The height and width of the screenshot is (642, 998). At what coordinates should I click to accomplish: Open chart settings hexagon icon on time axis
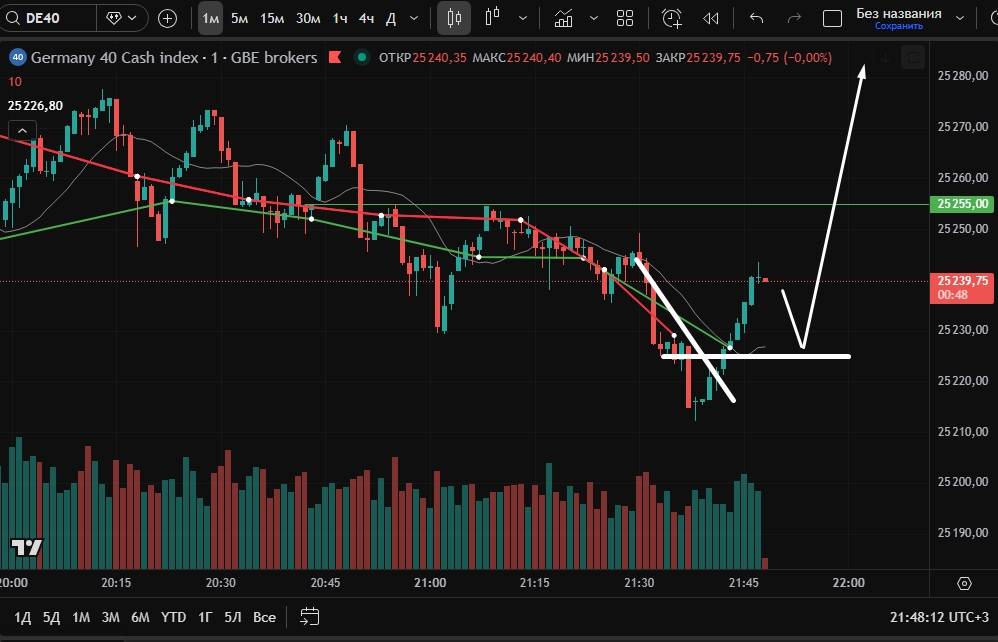pos(964,583)
